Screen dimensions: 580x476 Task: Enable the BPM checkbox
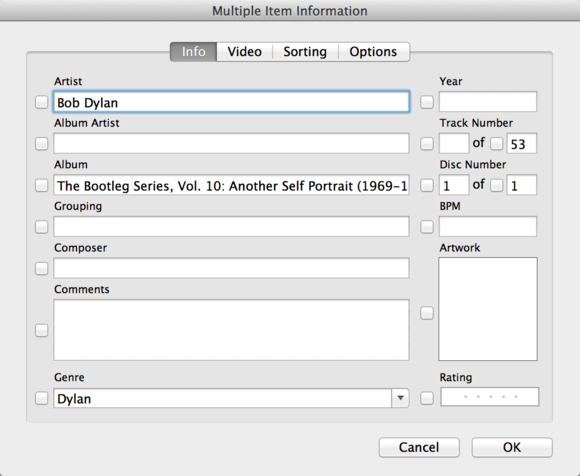coord(427,227)
